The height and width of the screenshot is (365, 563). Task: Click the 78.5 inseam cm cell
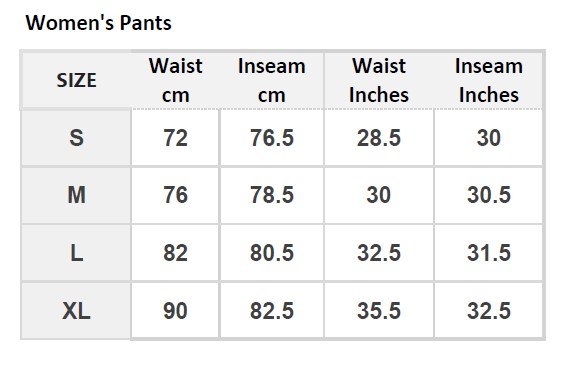(272, 195)
